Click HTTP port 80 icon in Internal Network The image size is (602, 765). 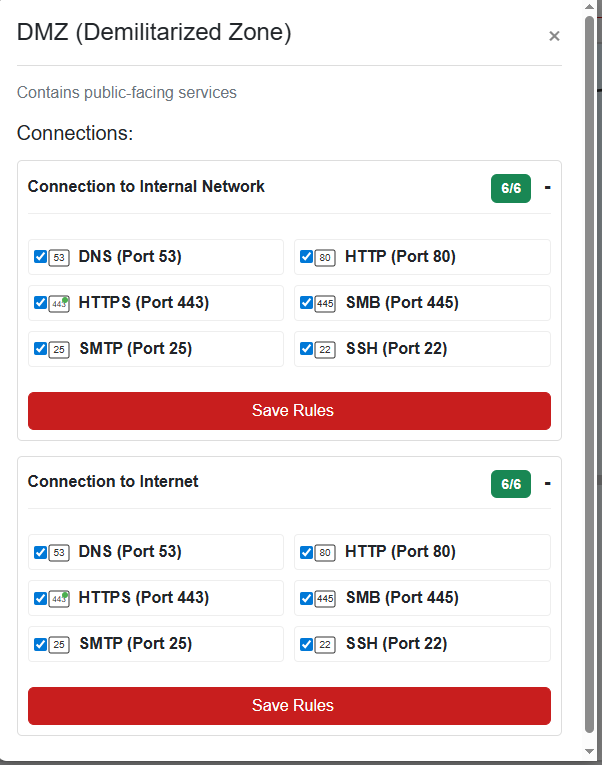pos(325,257)
